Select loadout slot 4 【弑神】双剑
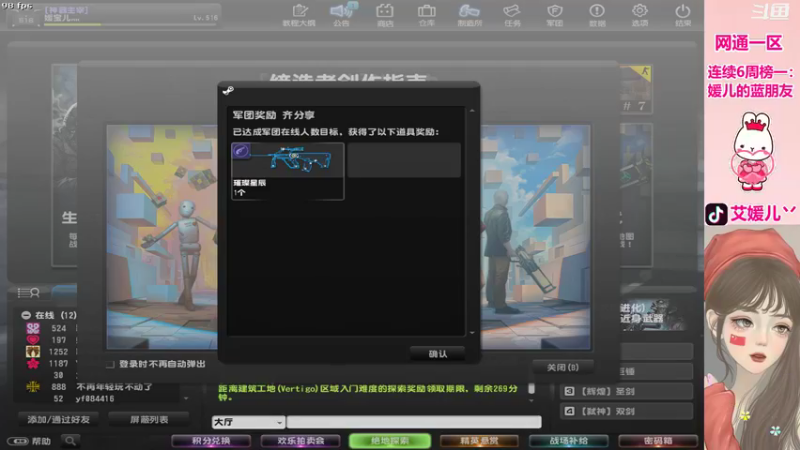Screen dimensions: 800x450 [x=627, y=411]
